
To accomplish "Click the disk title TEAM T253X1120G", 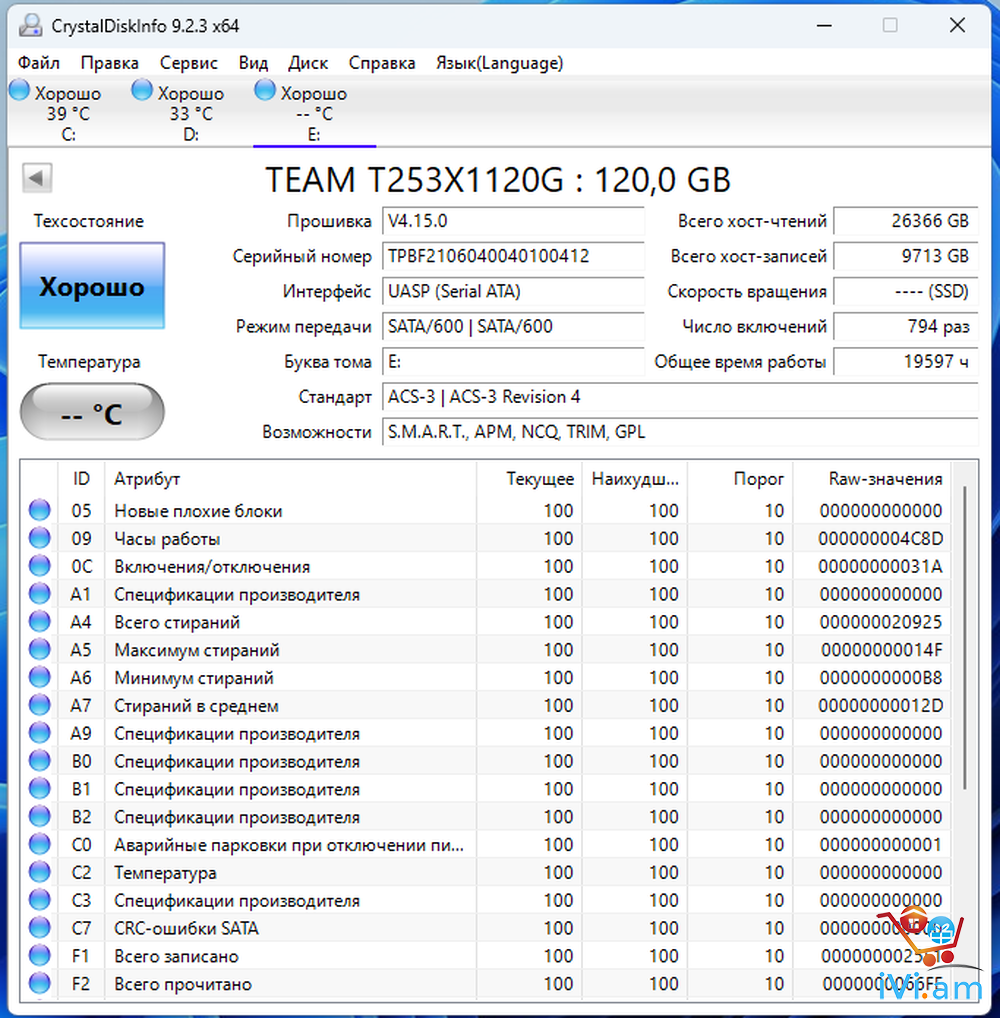I will click(x=498, y=180).
